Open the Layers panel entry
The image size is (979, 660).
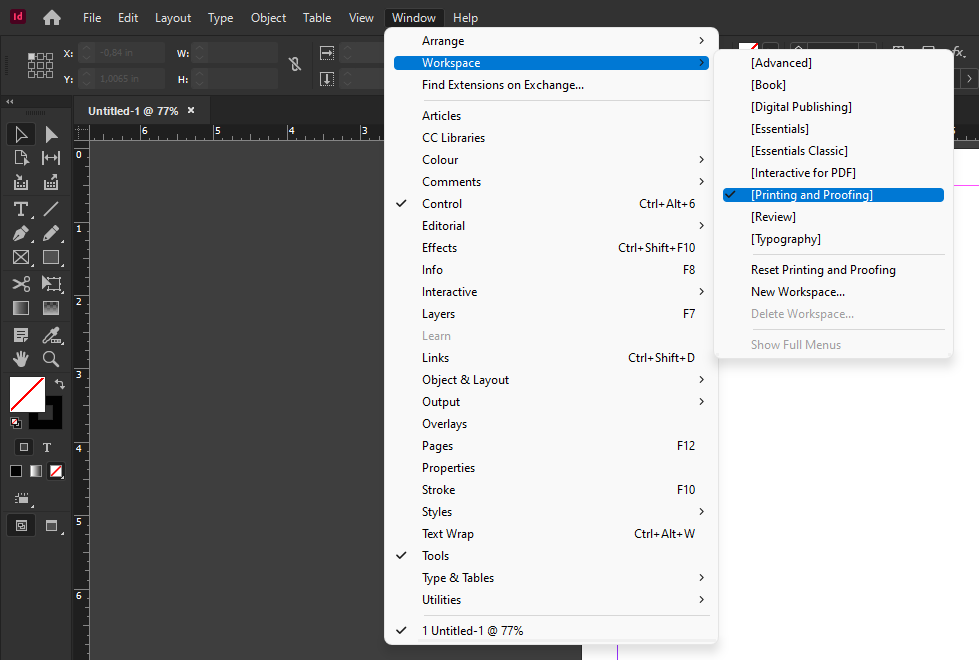pos(551,313)
